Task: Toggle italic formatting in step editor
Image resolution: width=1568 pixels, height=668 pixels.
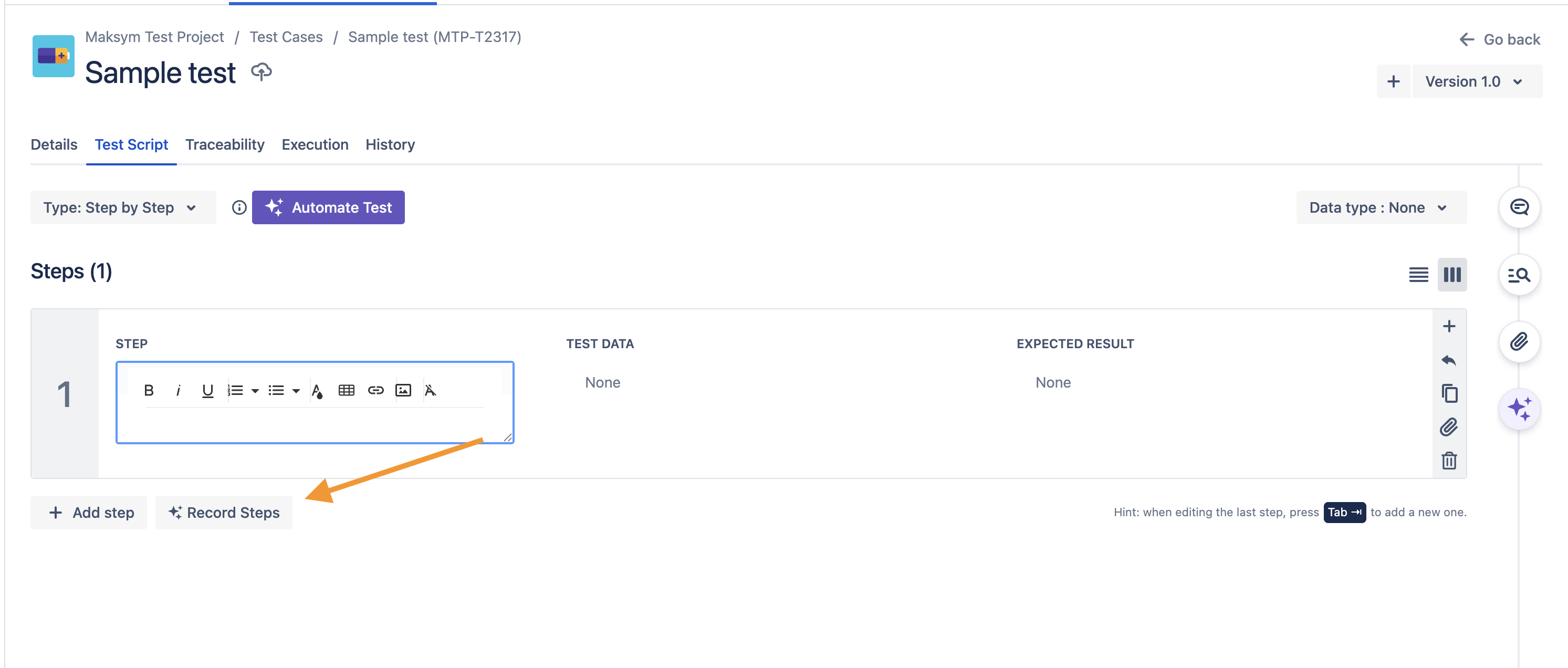Action: tap(177, 390)
